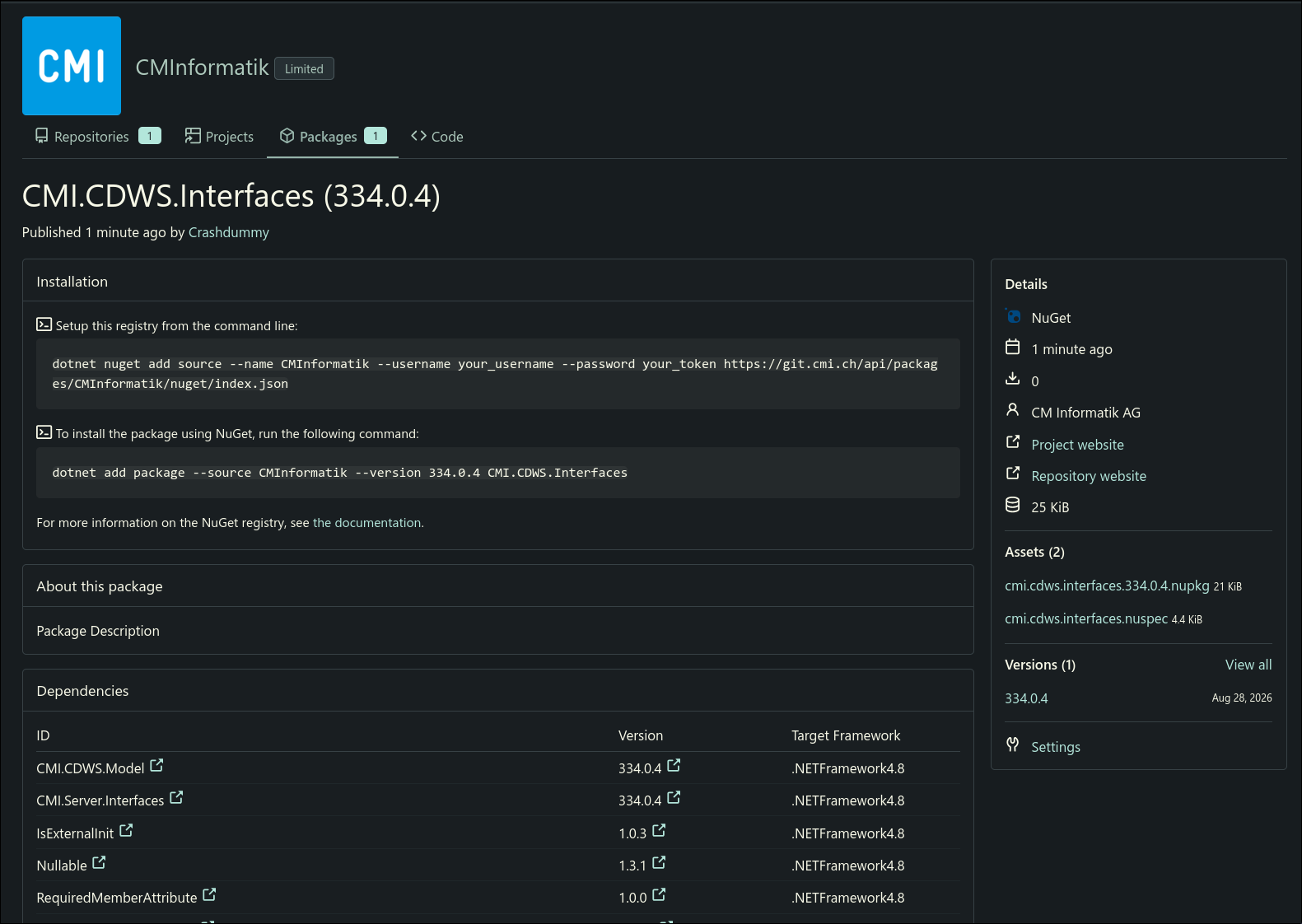Click the CMI.CDWS.Model dependency name
The image size is (1302, 924).
coord(91,768)
